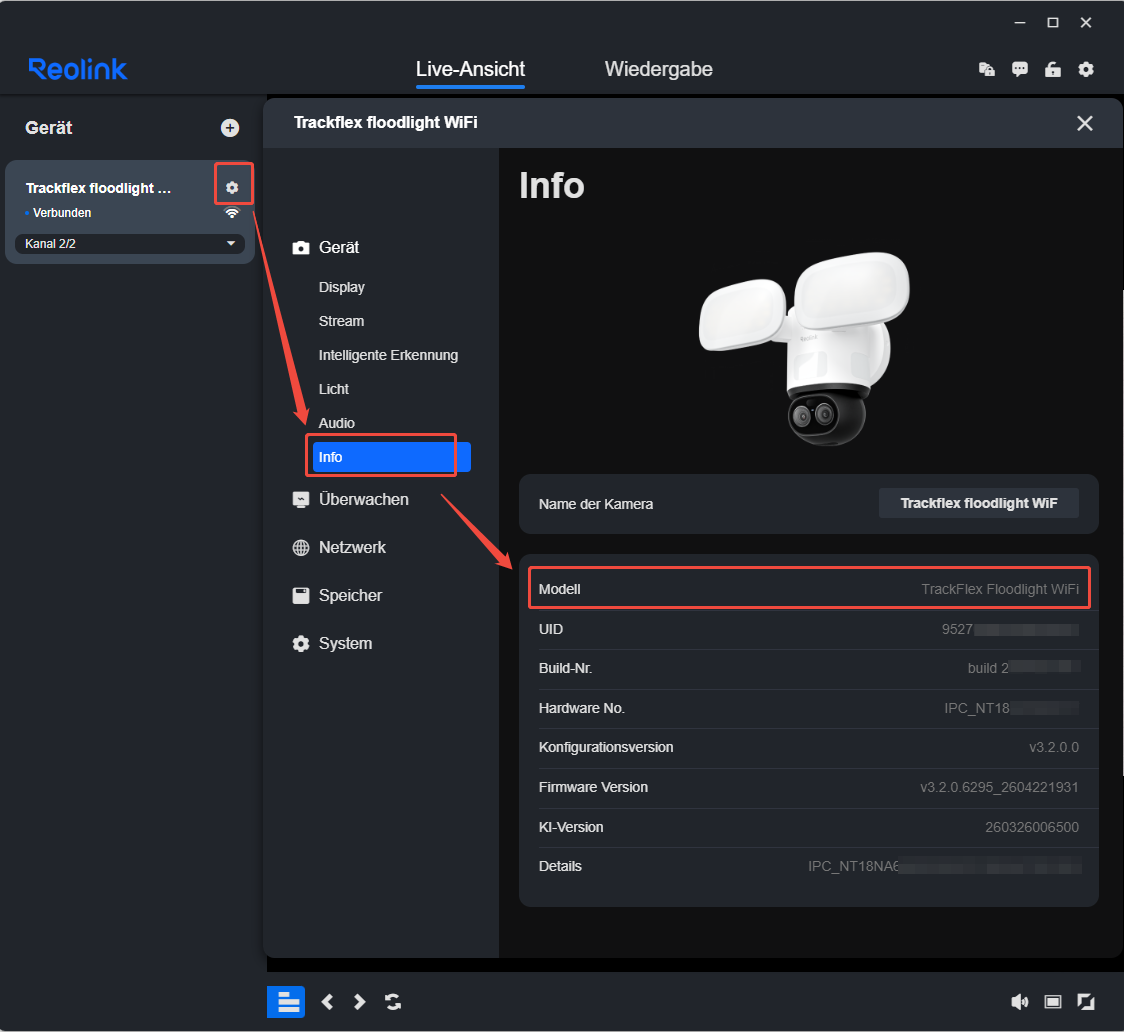1124x1032 pixels.
Task: Switch to Live-Ansicht tab
Action: pyautogui.click(x=470, y=69)
